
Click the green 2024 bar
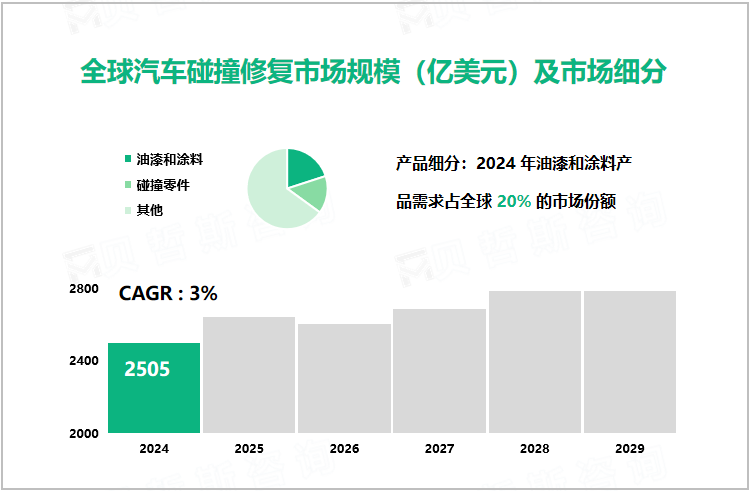[154, 388]
